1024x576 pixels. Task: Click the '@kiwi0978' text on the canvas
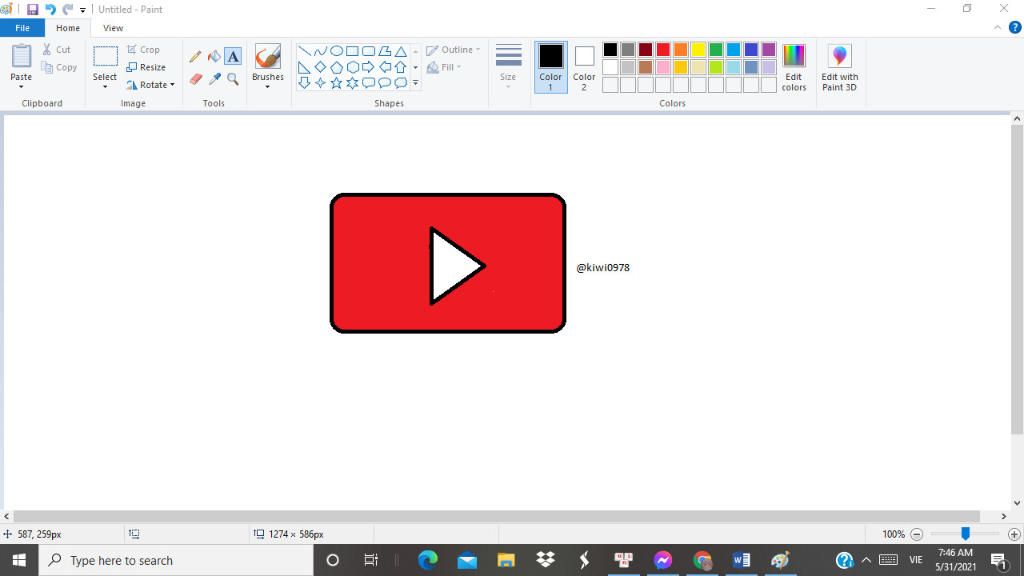point(603,268)
